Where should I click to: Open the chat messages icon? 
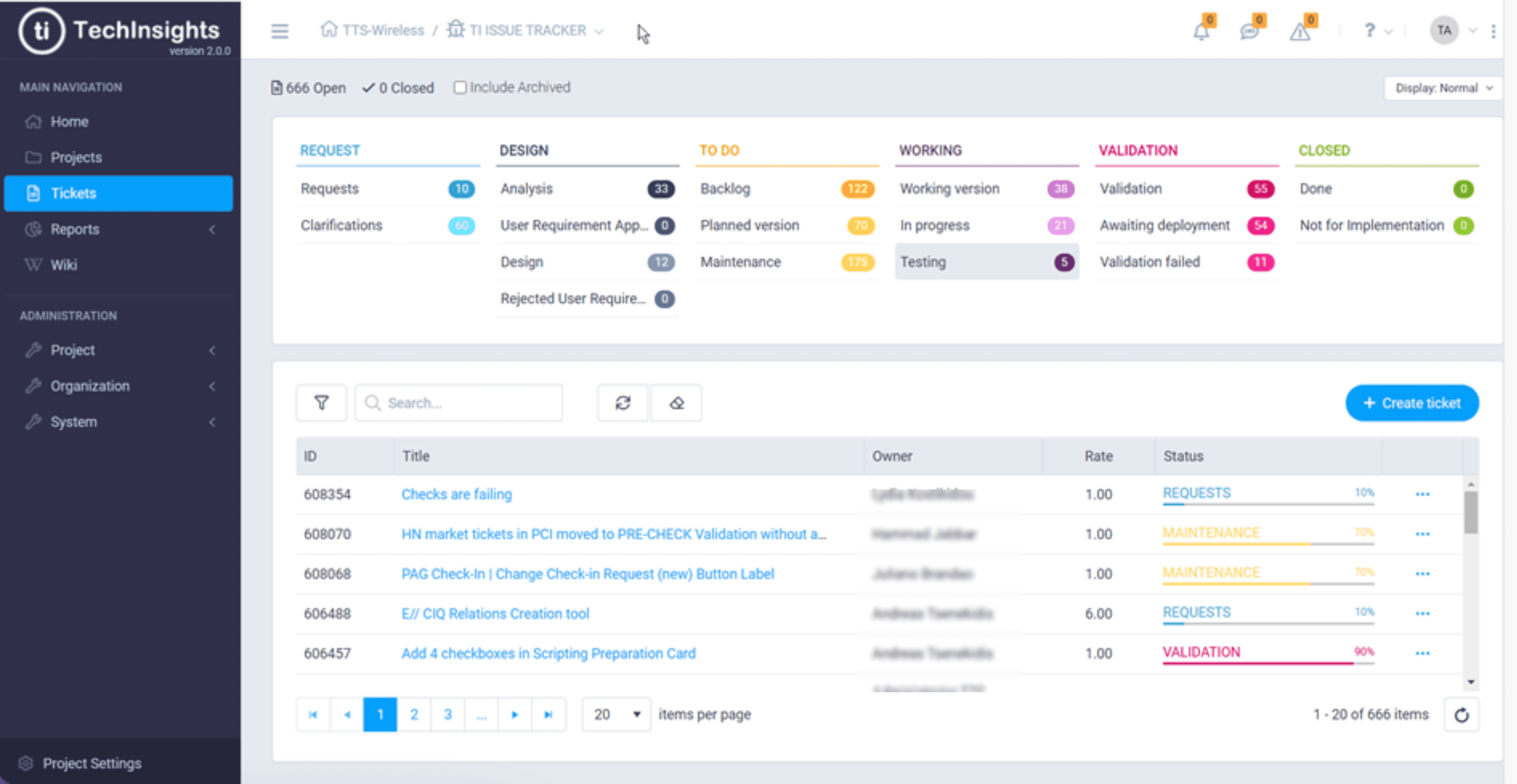click(1250, 30)
